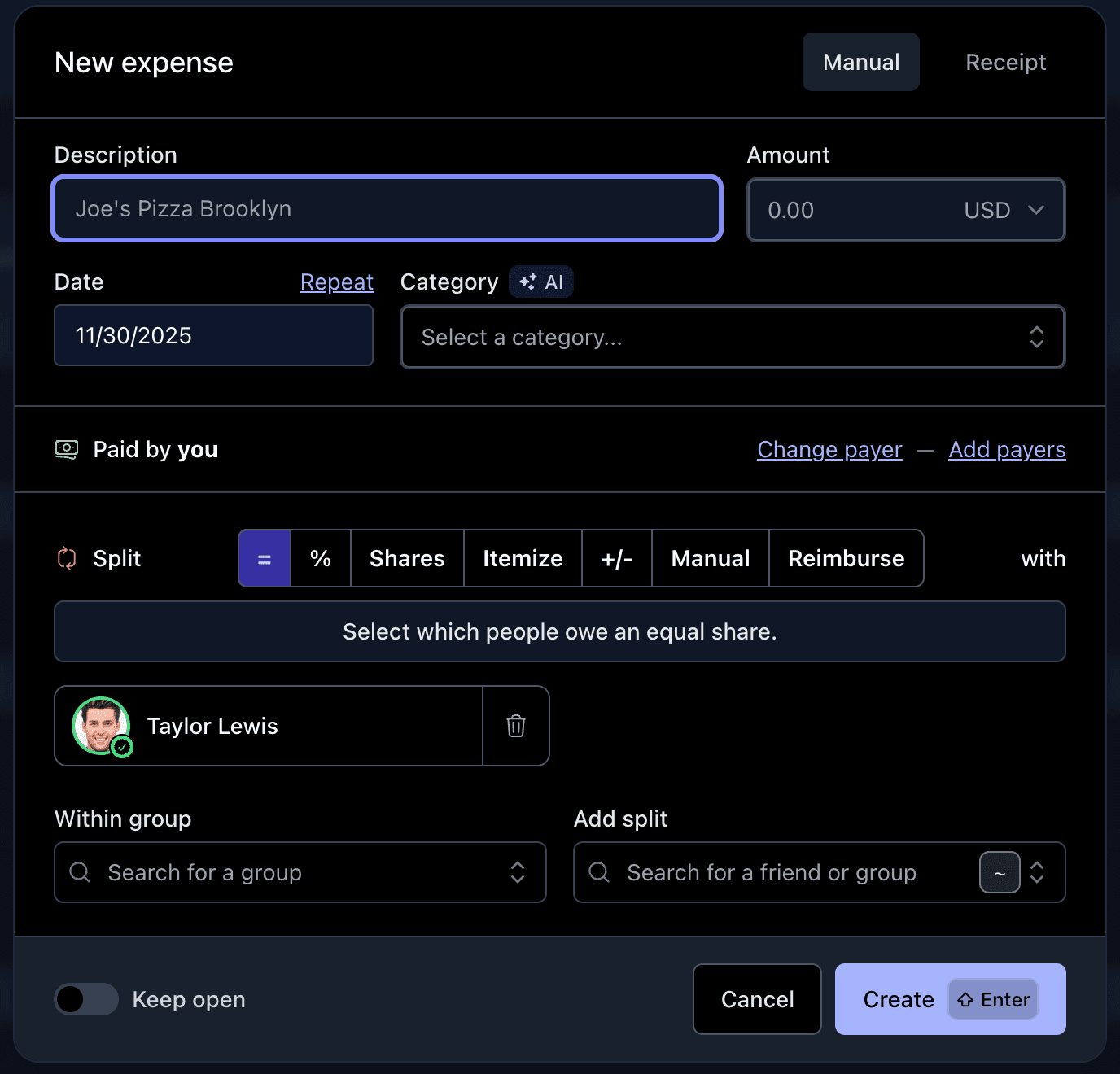Click the date field showing 11/30/2025
1120x1074 pixels.
click(x=213, y=335)
